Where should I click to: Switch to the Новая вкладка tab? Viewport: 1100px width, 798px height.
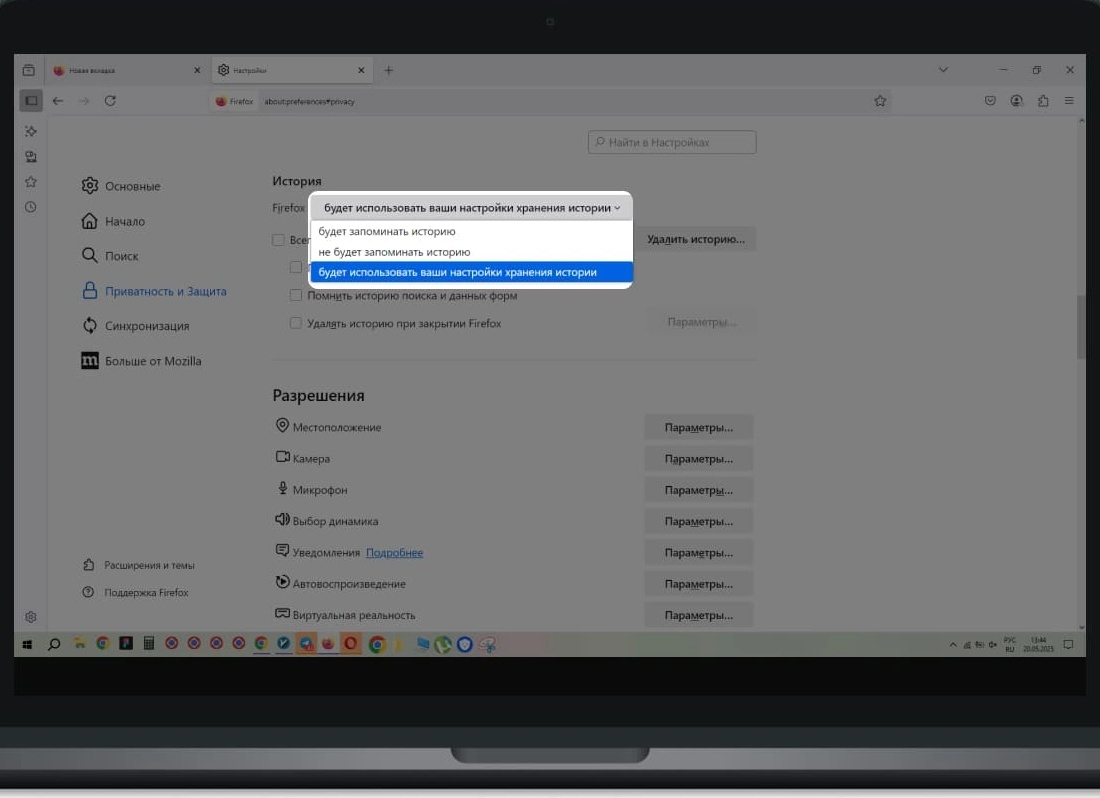[126, 70]
